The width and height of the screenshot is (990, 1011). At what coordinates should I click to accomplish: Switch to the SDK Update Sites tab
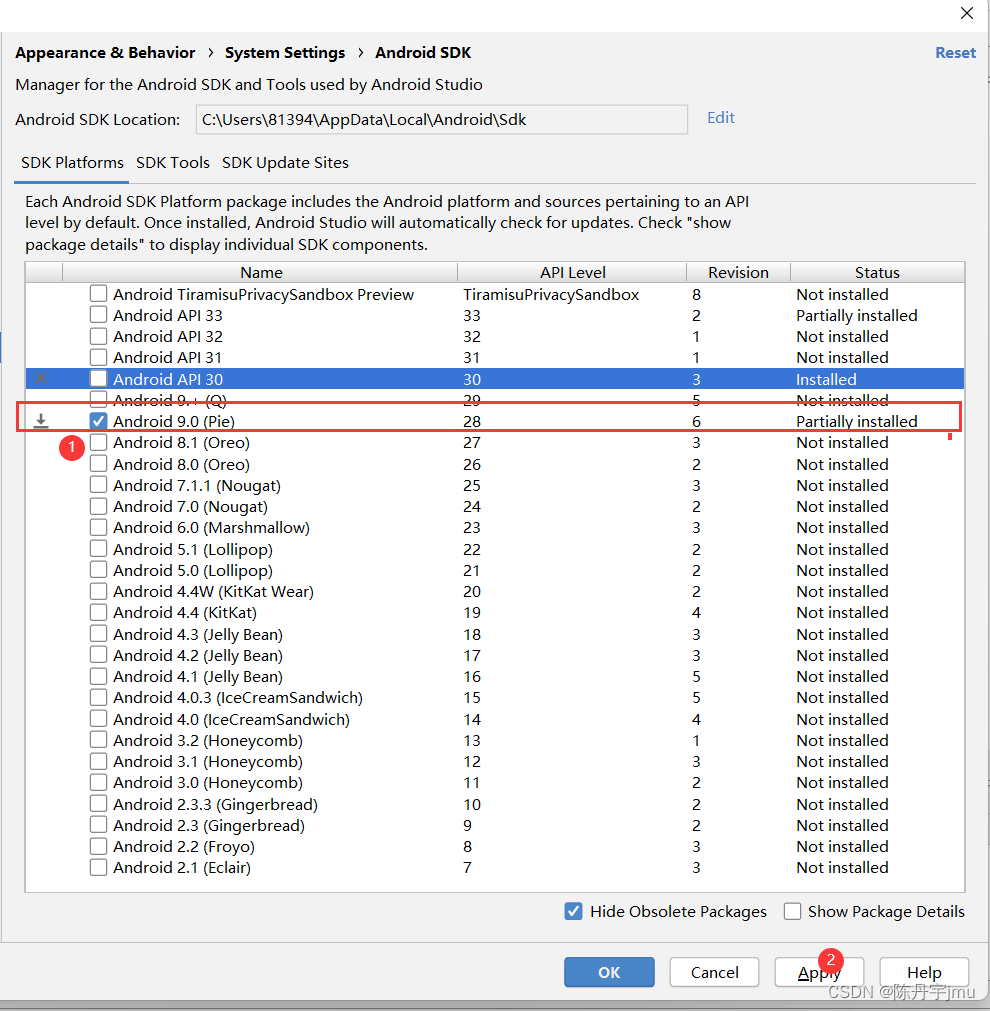[285, 162]
